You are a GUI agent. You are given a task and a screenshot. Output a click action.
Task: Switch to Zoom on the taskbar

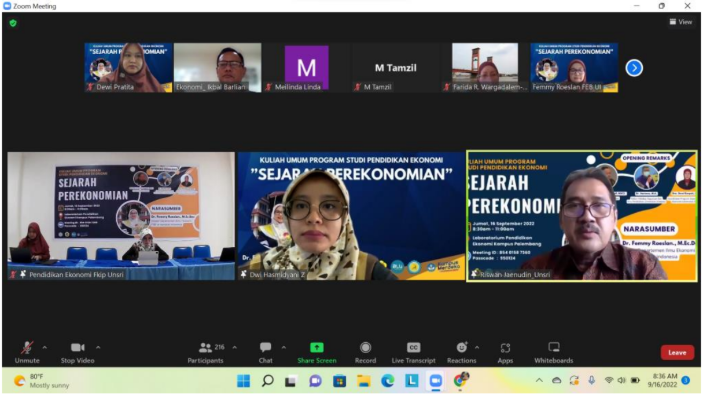[436, 381]
